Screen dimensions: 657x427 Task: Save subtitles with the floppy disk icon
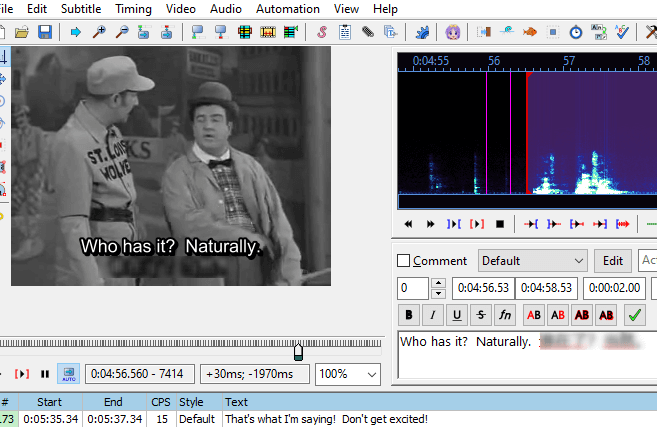click(x=45, y=32)
